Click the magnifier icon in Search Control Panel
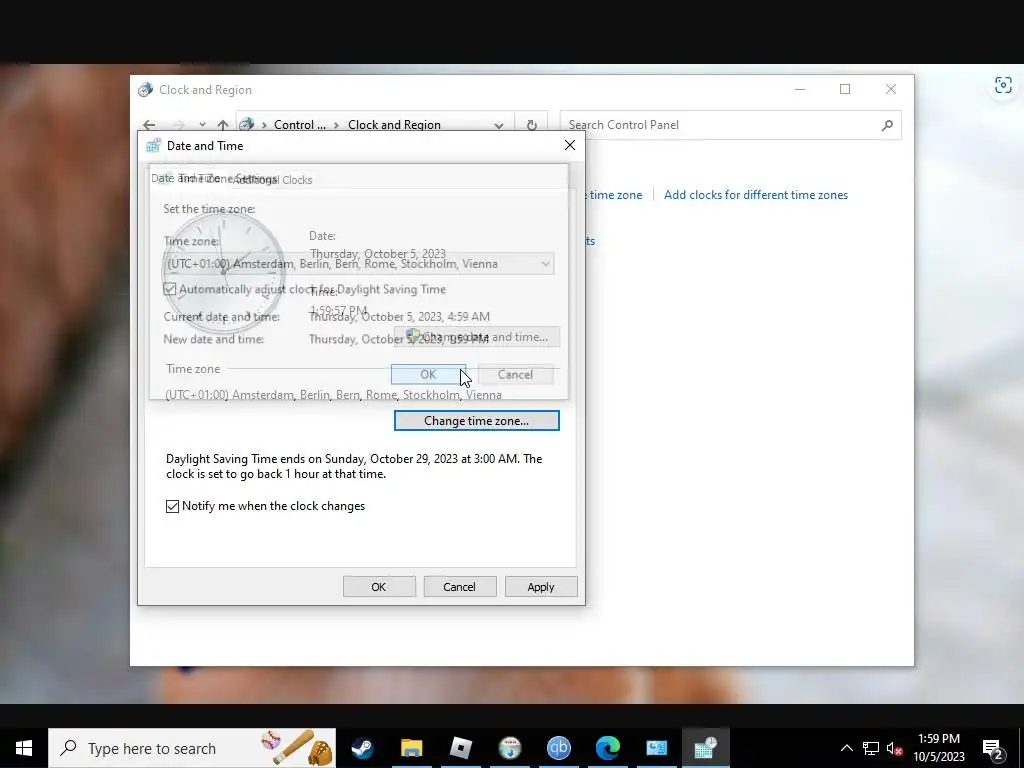The height and width of the screenshot is (768, 1024). tap(887, 125)
